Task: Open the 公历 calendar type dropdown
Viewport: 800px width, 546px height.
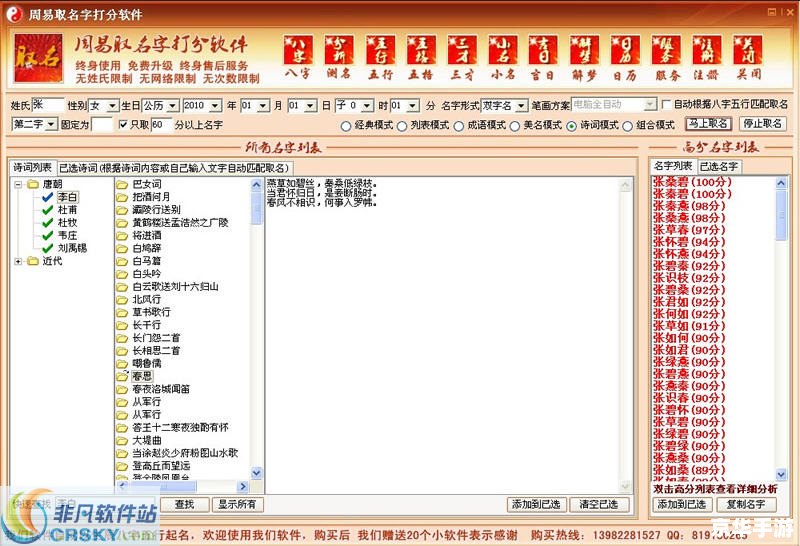Action: [173, 106]
